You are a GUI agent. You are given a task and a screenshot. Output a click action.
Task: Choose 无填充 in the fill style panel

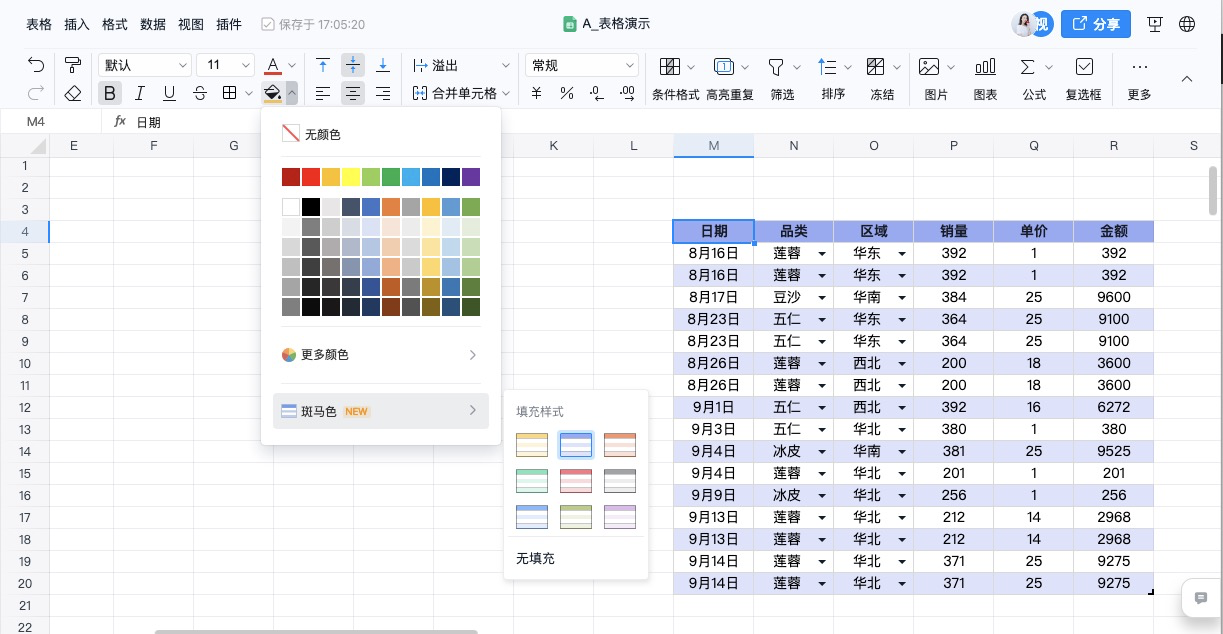[x=535, y=559]
